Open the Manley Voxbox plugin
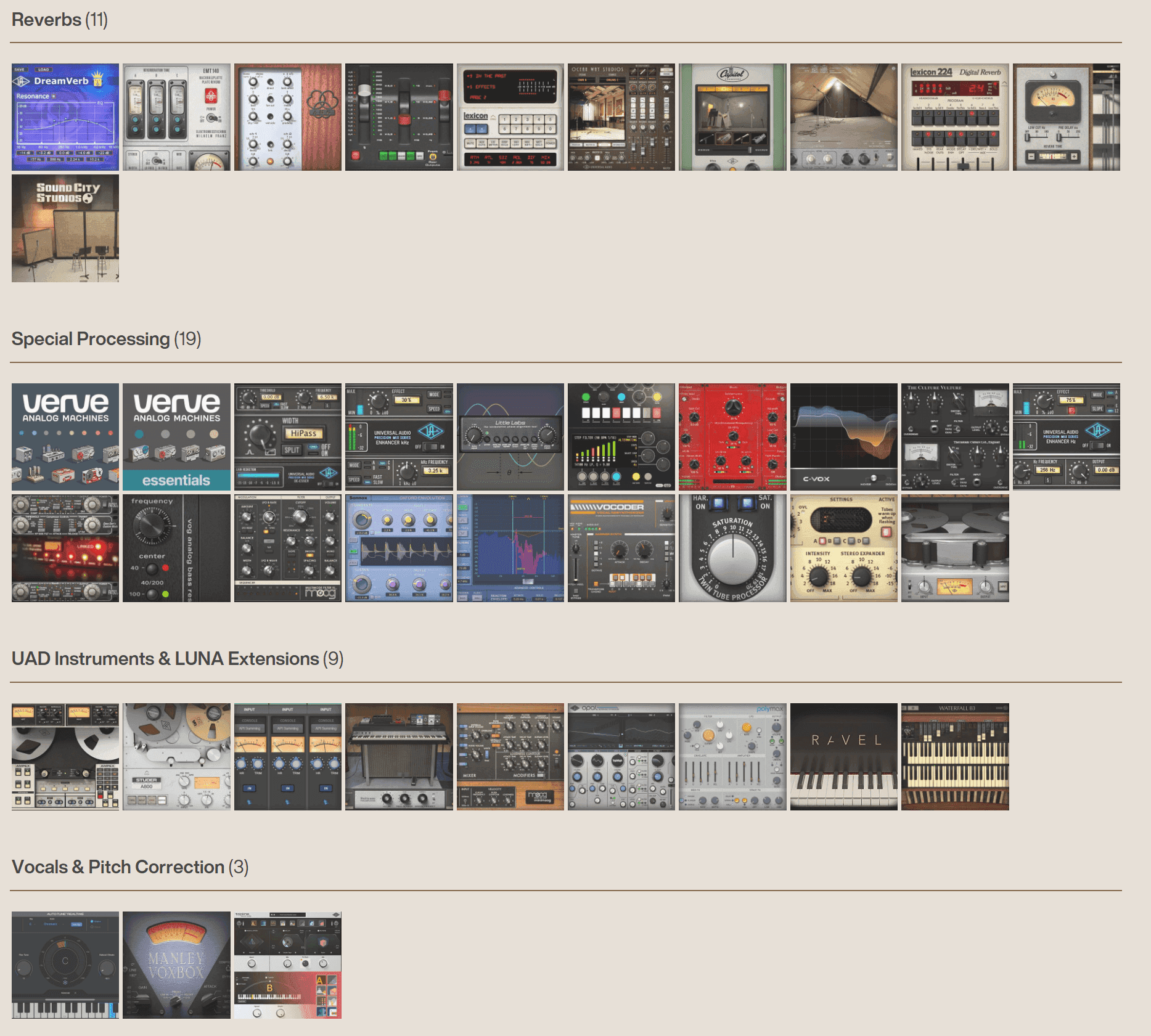Screen dimensions: 1151x1036 (176, 965)
